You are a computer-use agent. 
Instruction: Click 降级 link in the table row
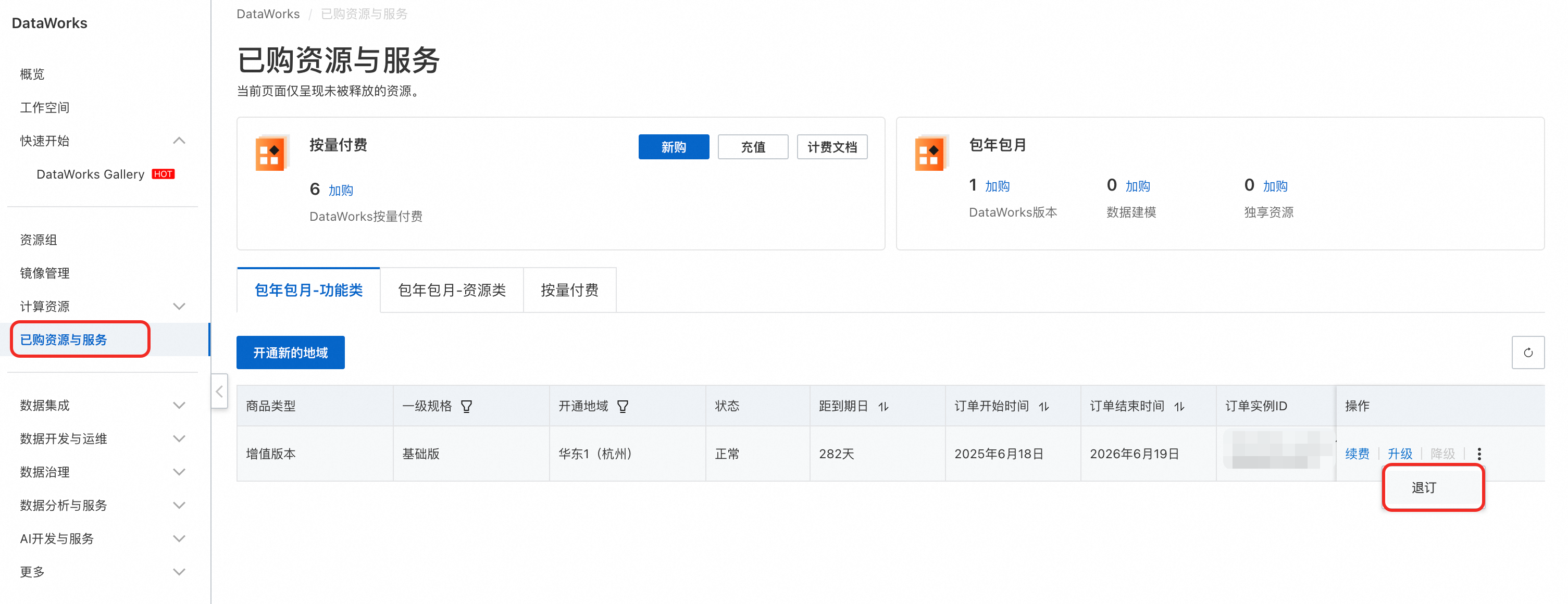[1442, 454]
